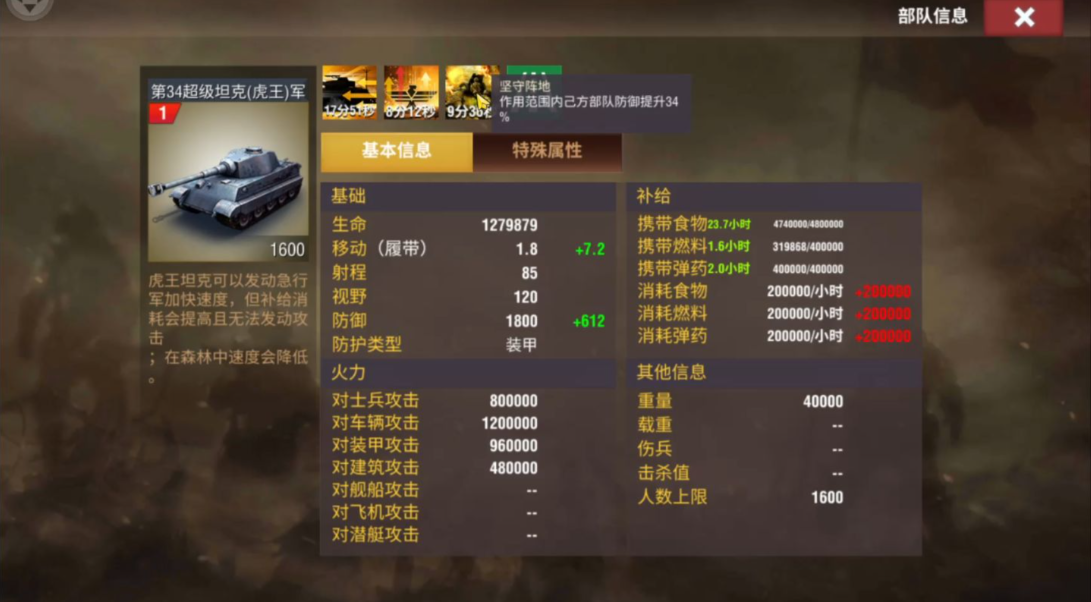Image resolution: width=1091 pixels, height=602 pixels.
Task: Click the 部队信息 title text
Action: coord(932,16)
